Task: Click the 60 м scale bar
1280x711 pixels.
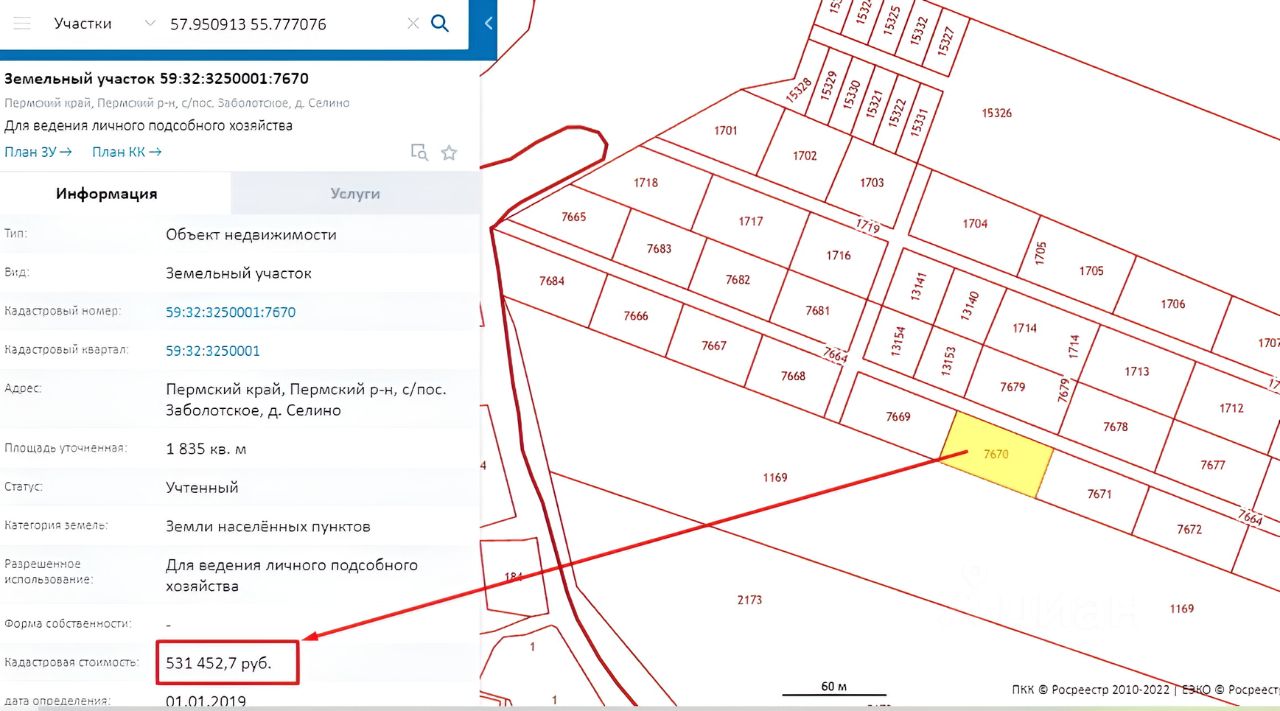Action: click(834, 688)
